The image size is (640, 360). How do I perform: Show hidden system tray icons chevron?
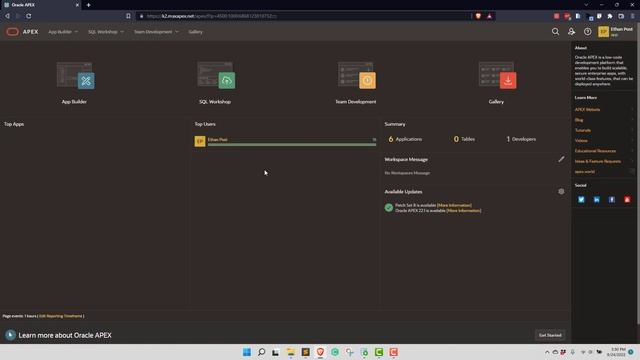tap(547, 352)
